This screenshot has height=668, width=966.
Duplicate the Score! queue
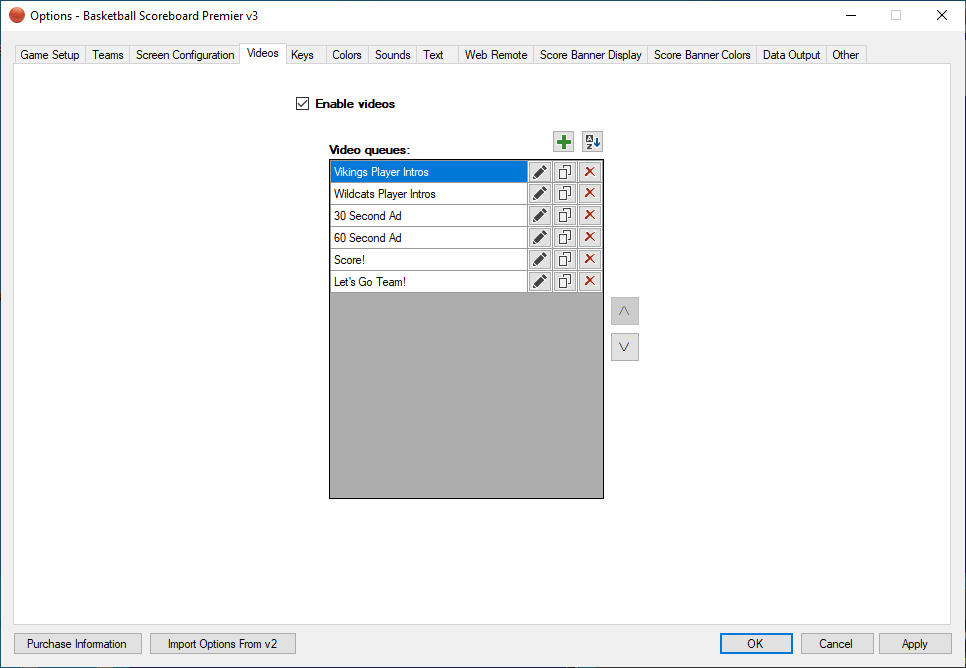click(x=565, y=260)
